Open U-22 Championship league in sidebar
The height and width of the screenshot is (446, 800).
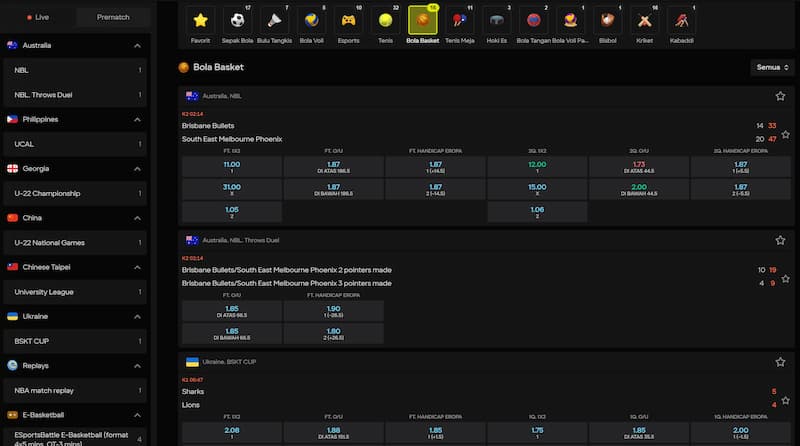tap(75, 193)
